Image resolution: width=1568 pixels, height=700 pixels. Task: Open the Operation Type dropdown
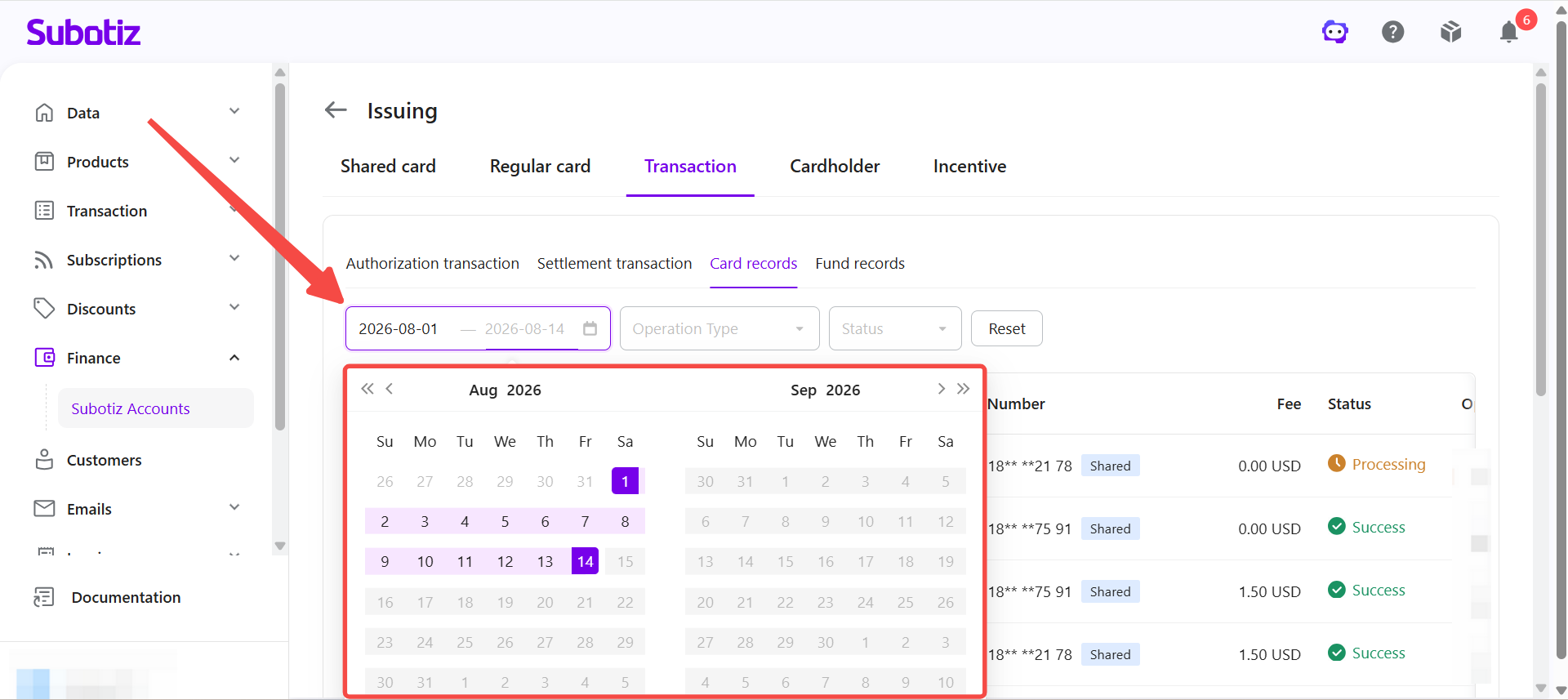tap(719, 328)
